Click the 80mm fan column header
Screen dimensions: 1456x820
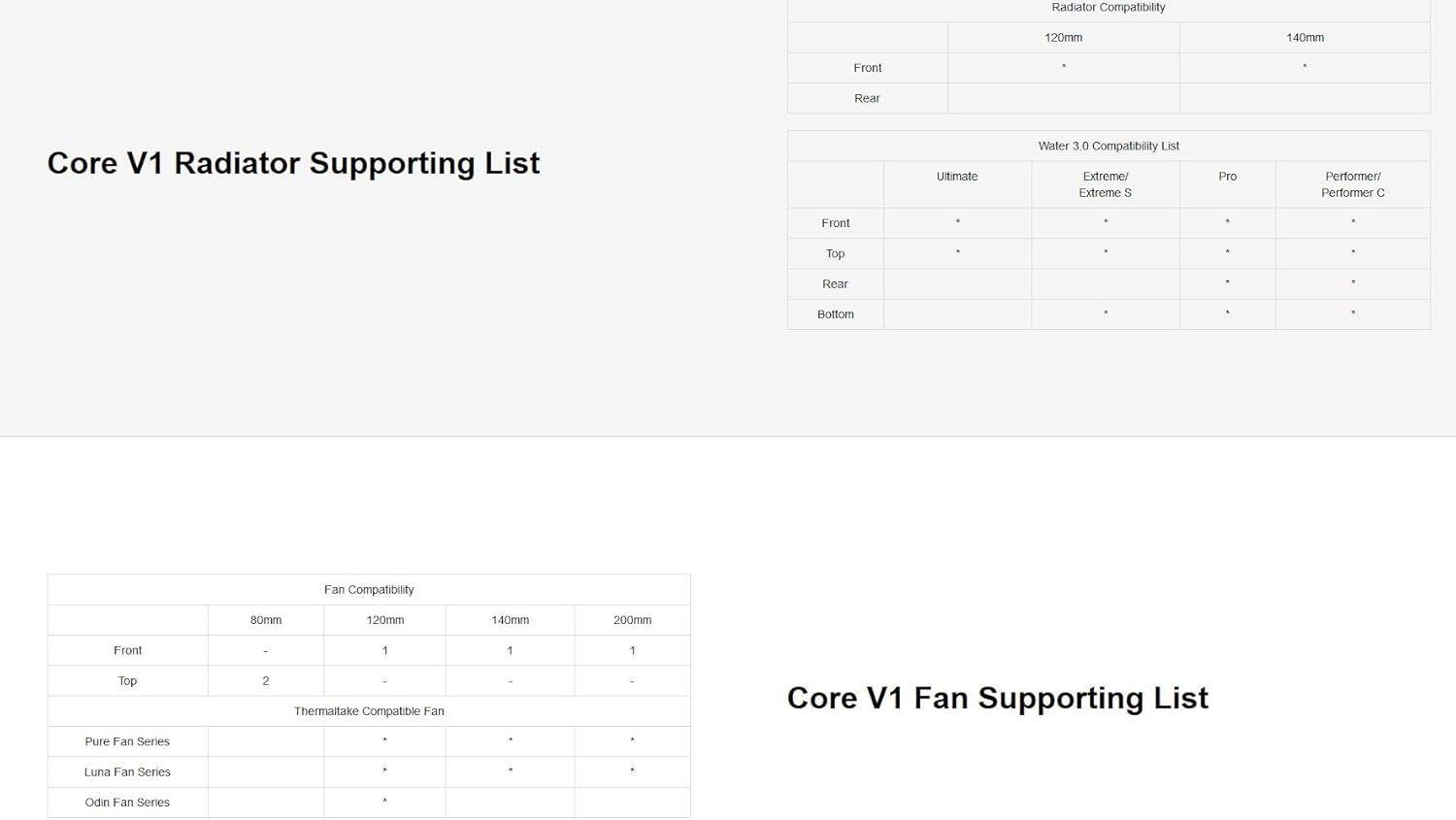tap(266, 620)
